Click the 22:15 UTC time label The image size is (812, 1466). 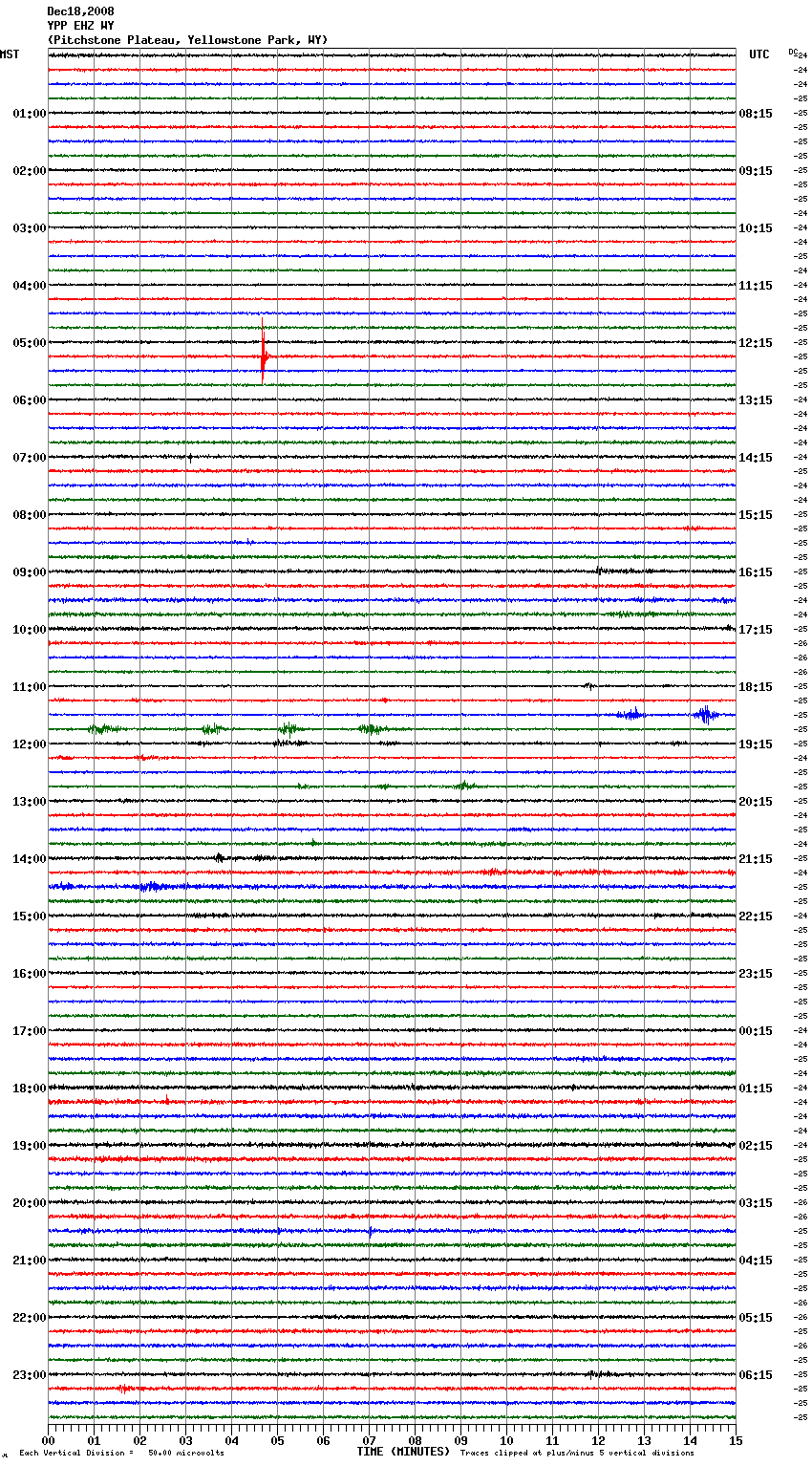[x=756, y=916]
